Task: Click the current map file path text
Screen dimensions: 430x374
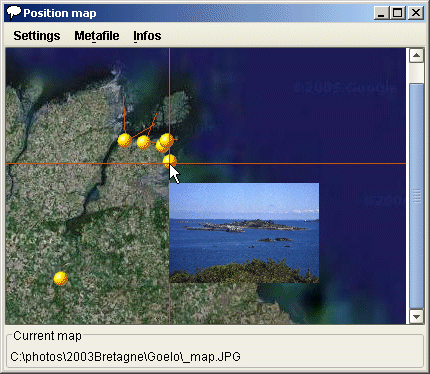Action: tap(125, 357)
